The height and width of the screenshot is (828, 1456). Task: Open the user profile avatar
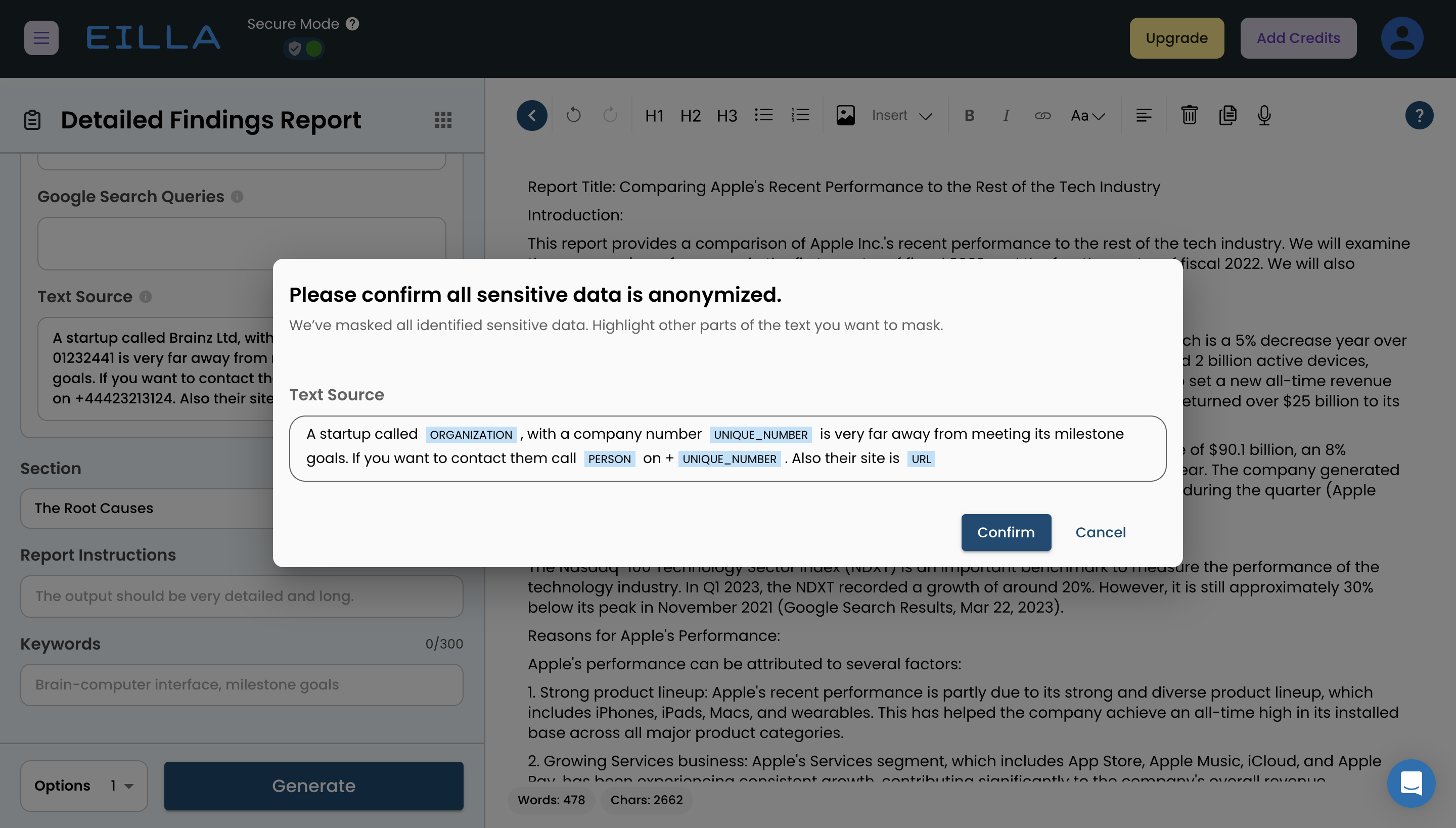pyautogui.click(x=1401, y=38)
